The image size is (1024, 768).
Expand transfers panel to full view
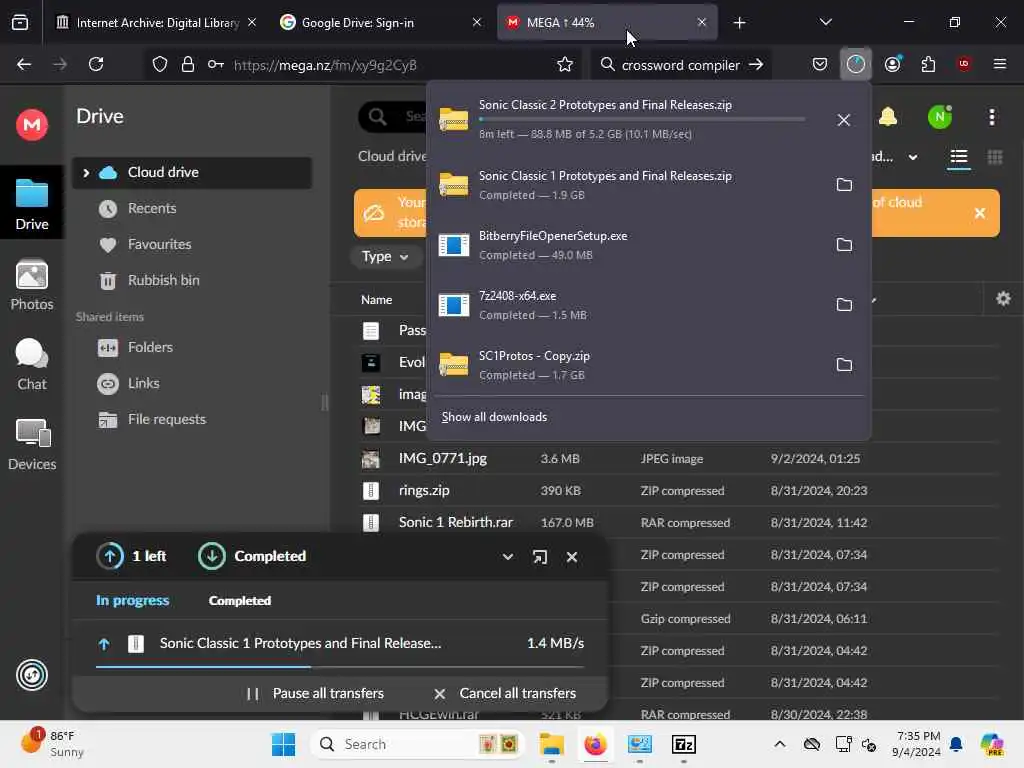tap(539, 557)
